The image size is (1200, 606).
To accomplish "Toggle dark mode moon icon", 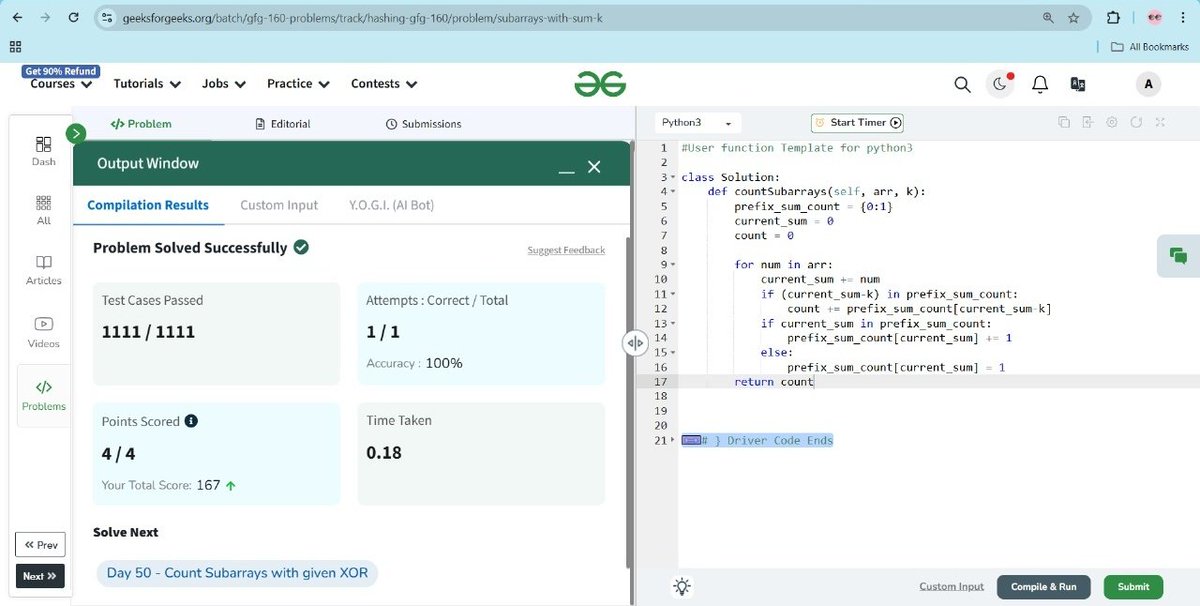I will (1000, 85).
